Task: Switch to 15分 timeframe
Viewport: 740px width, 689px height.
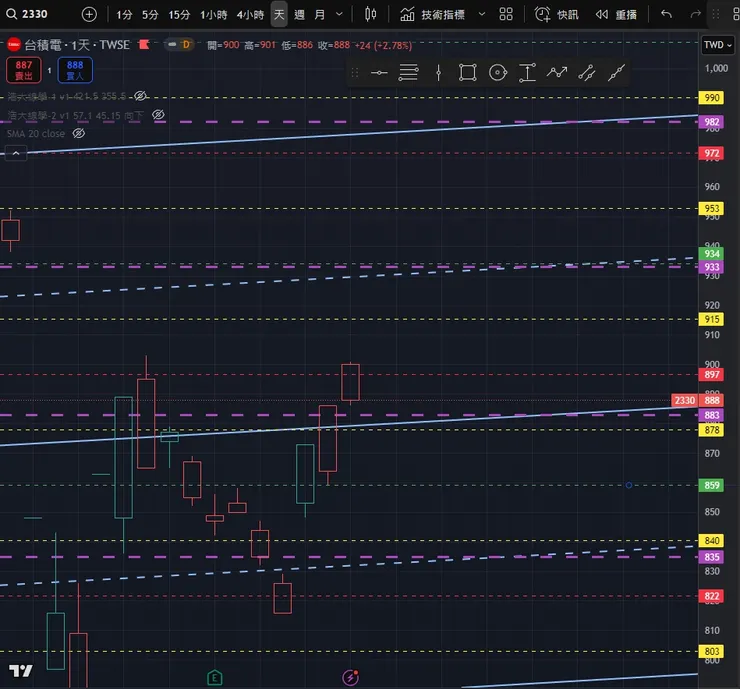Action: (179, 15)
